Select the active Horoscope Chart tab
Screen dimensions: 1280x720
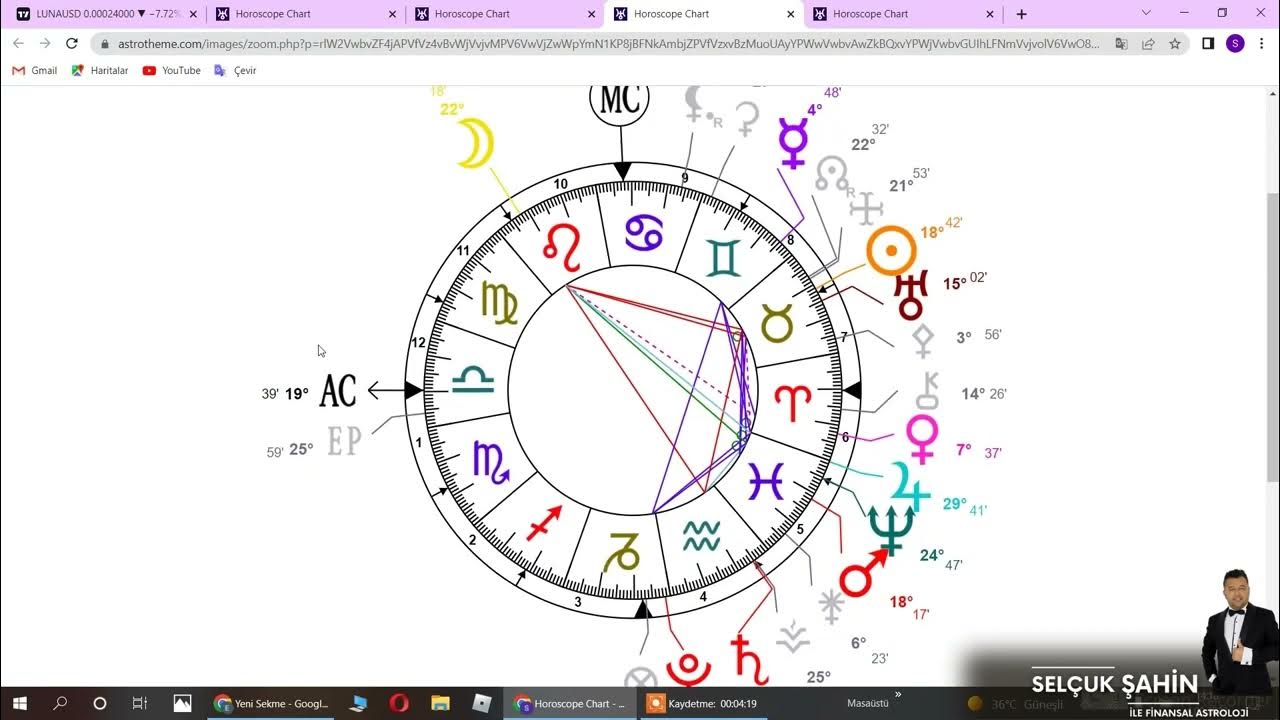[704, 14]
